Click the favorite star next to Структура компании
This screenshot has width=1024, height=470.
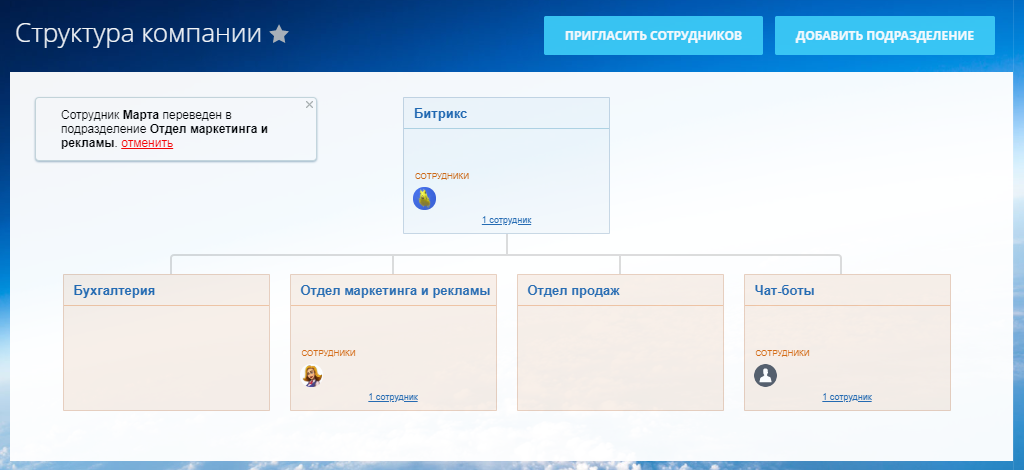click(279, 34)
